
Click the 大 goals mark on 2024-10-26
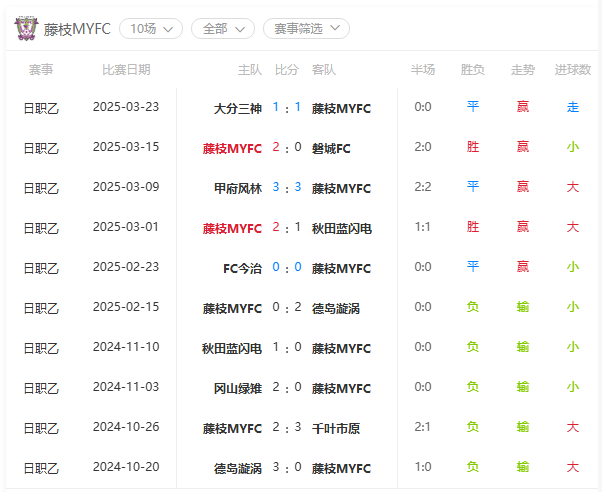click(572, 426)
